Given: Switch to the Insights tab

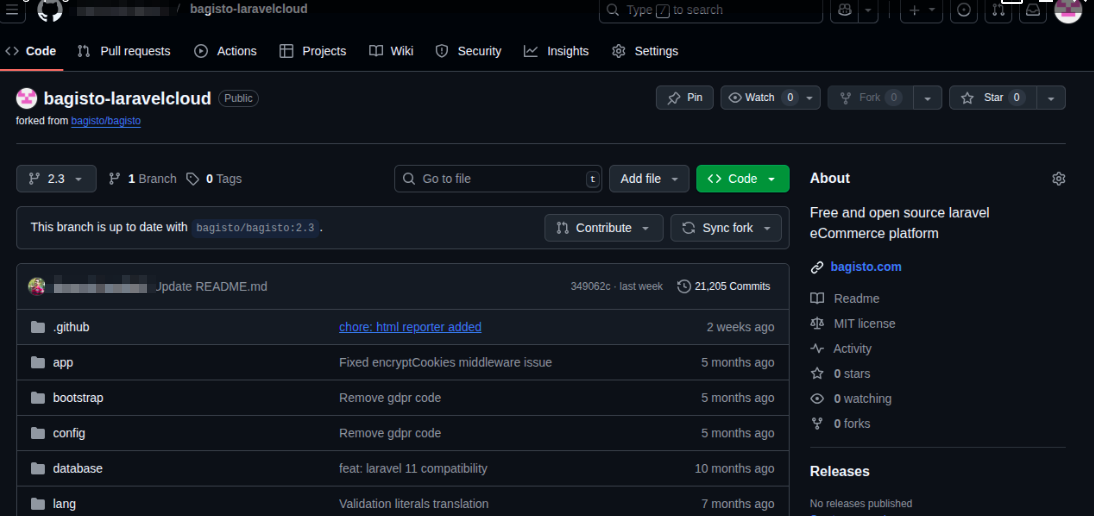Looking at the screenshot, I should (x=556, y=51).
